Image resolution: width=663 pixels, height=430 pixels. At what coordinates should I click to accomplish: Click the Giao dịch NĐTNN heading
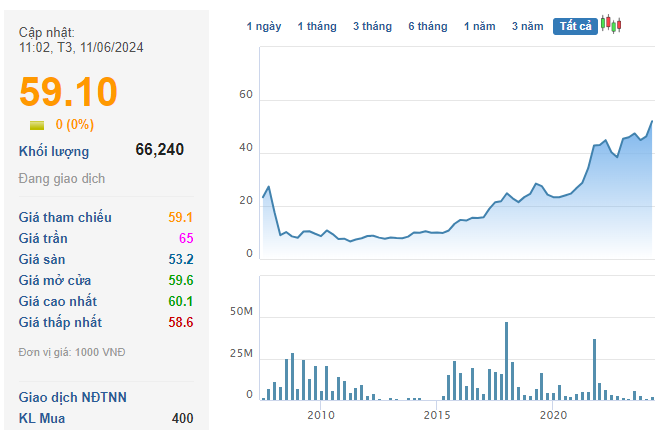[73, 397]
